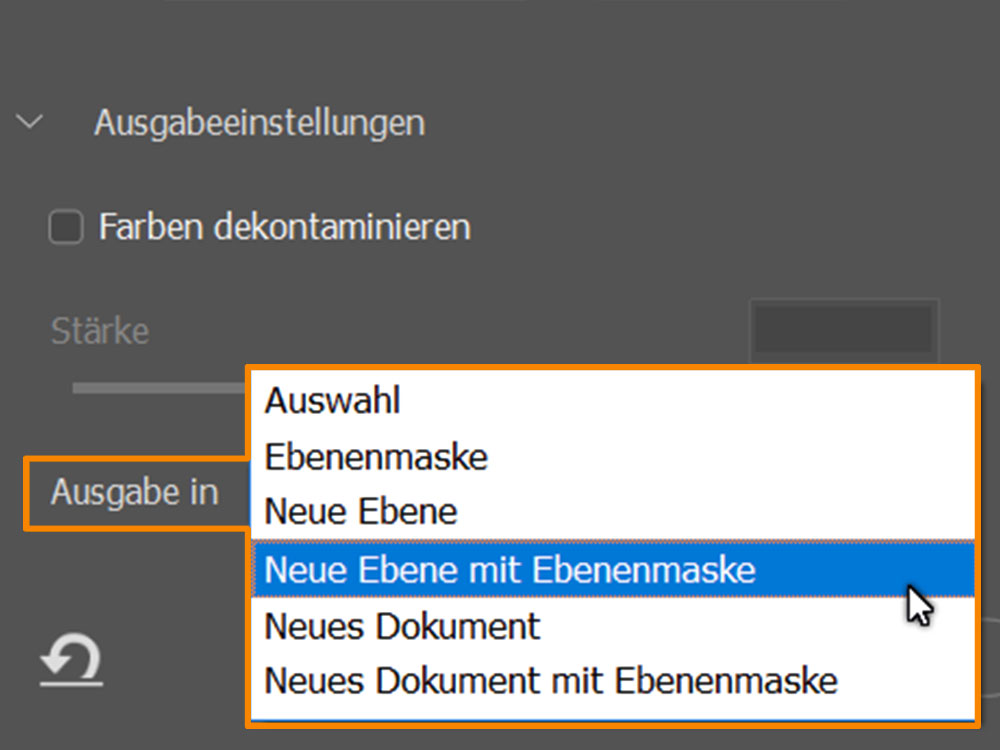Click the first entry in the Ausgabe dropdown list

[x=612, y=401]
